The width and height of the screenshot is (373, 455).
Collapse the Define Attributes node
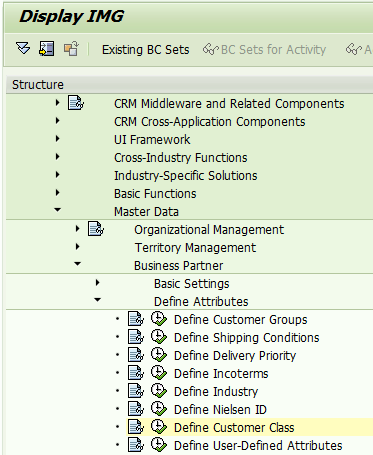[x=97, y=300]
